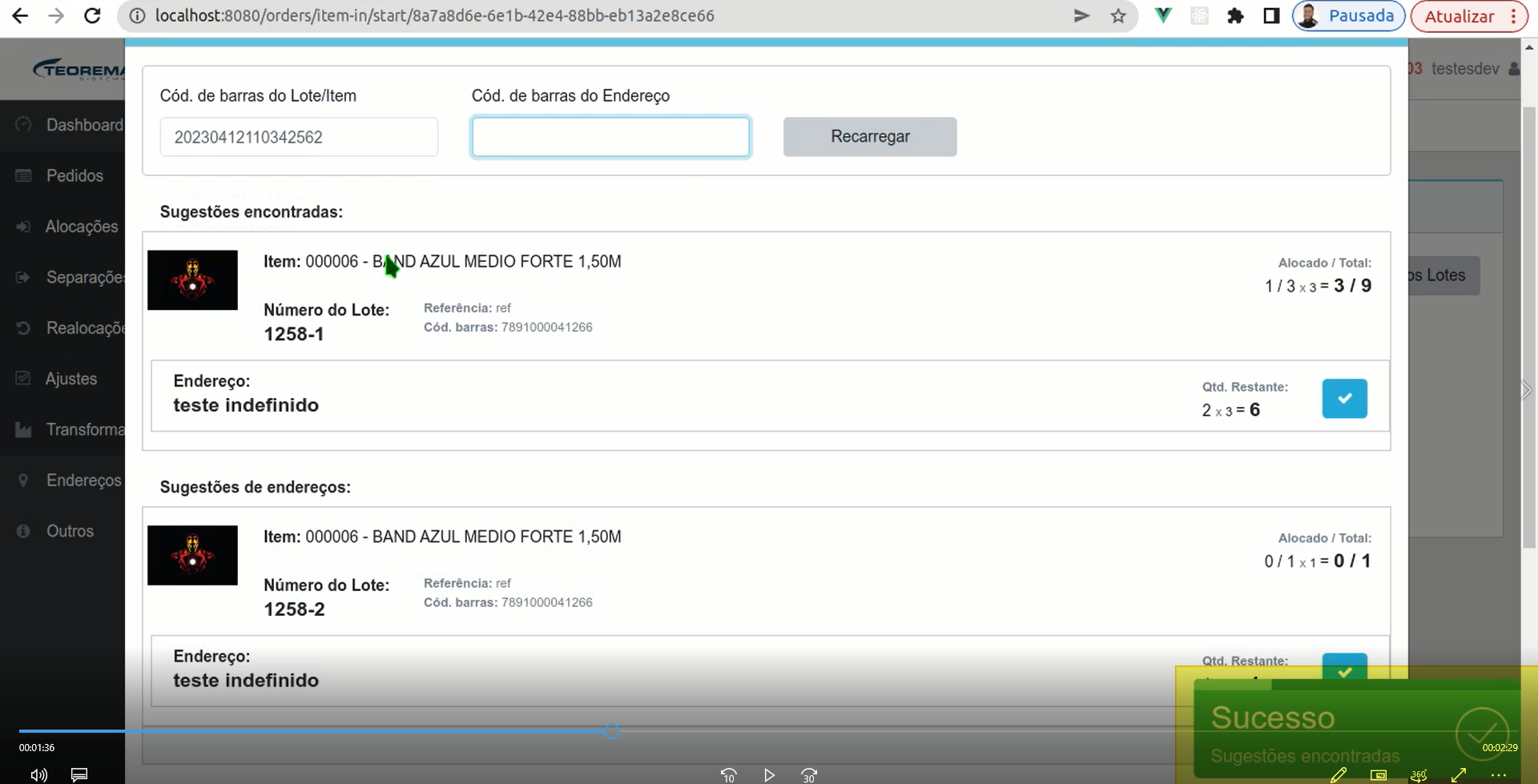Click the Pedidos list icon
Viewport: 1538px width, 784px height.
[x=23, y=175]
